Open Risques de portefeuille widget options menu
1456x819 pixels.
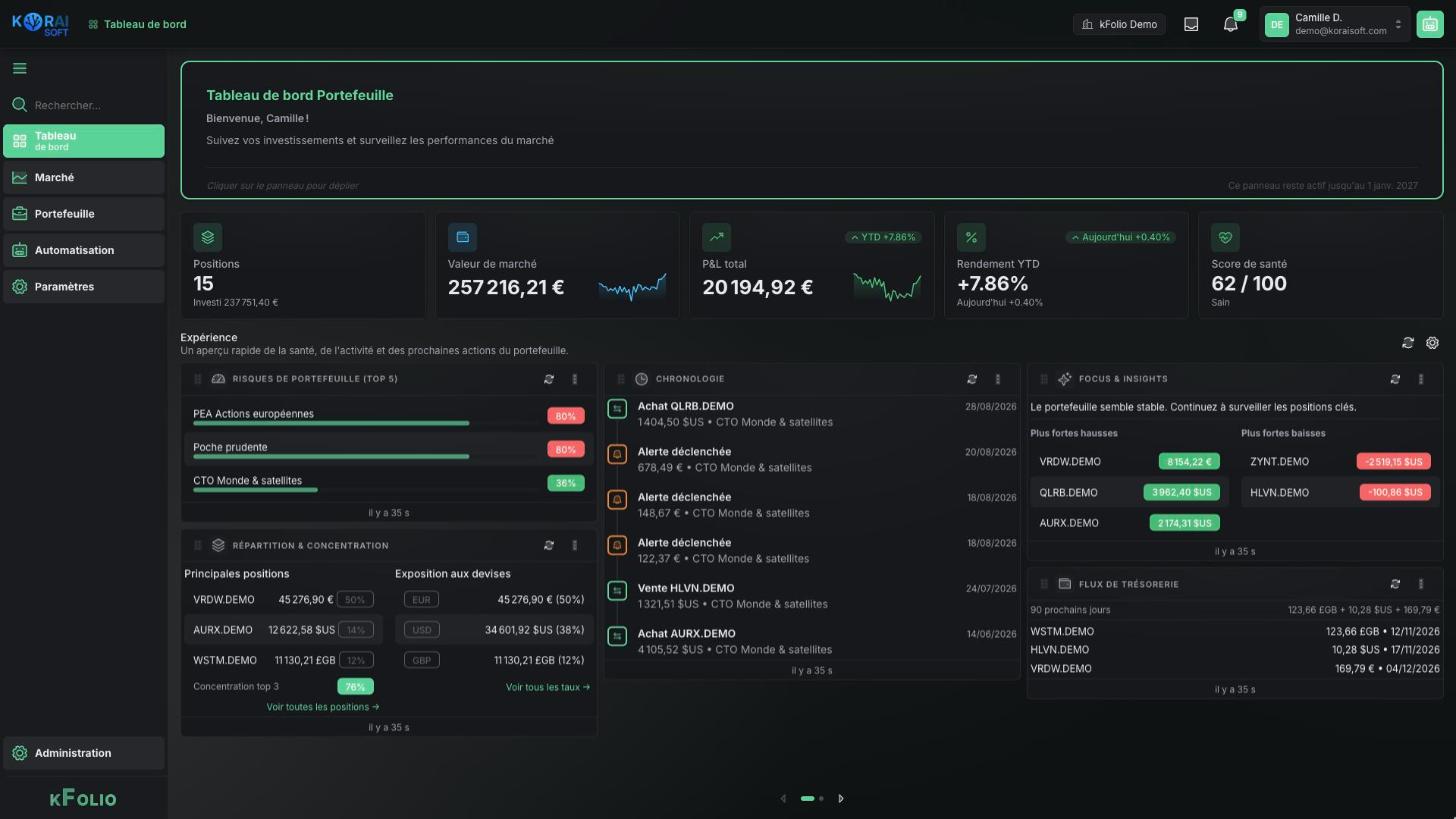pos(574,379)
